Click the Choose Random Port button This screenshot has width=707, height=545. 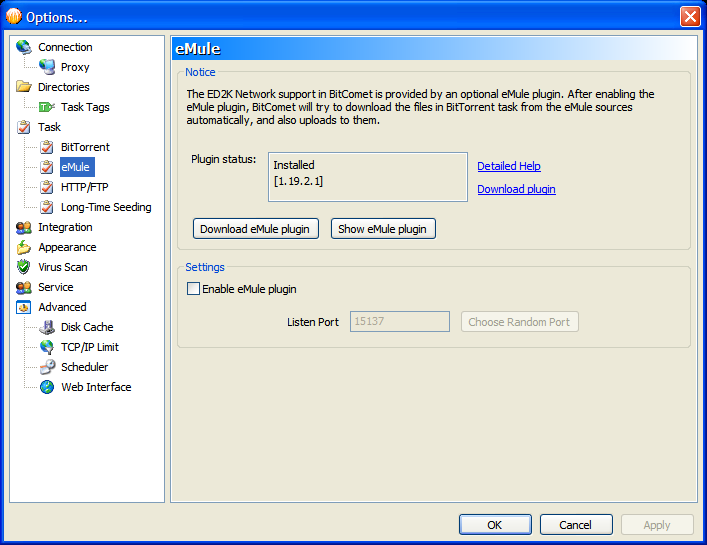click(x=519, y=322)
